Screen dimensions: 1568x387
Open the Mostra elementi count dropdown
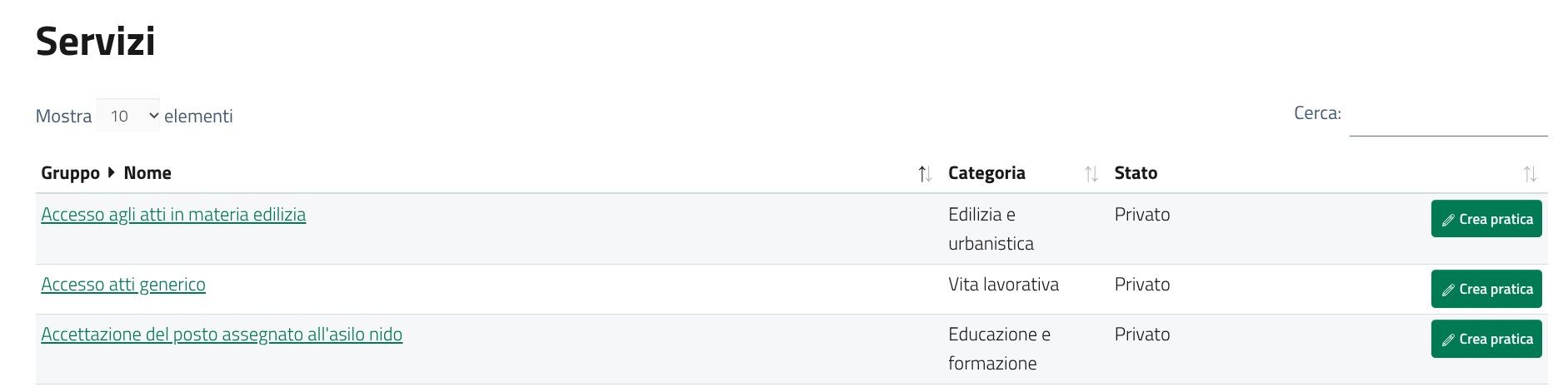pos(128,116)
